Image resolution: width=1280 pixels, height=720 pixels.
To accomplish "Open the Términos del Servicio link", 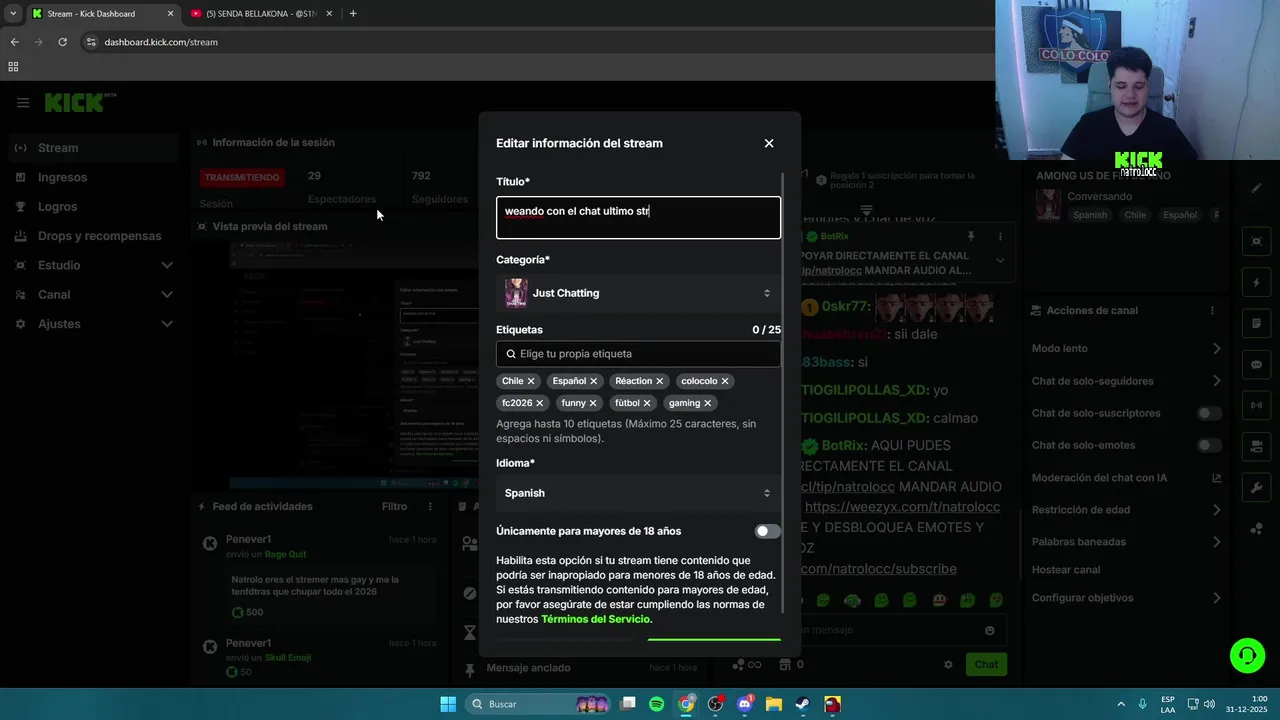I will (597, 620).
